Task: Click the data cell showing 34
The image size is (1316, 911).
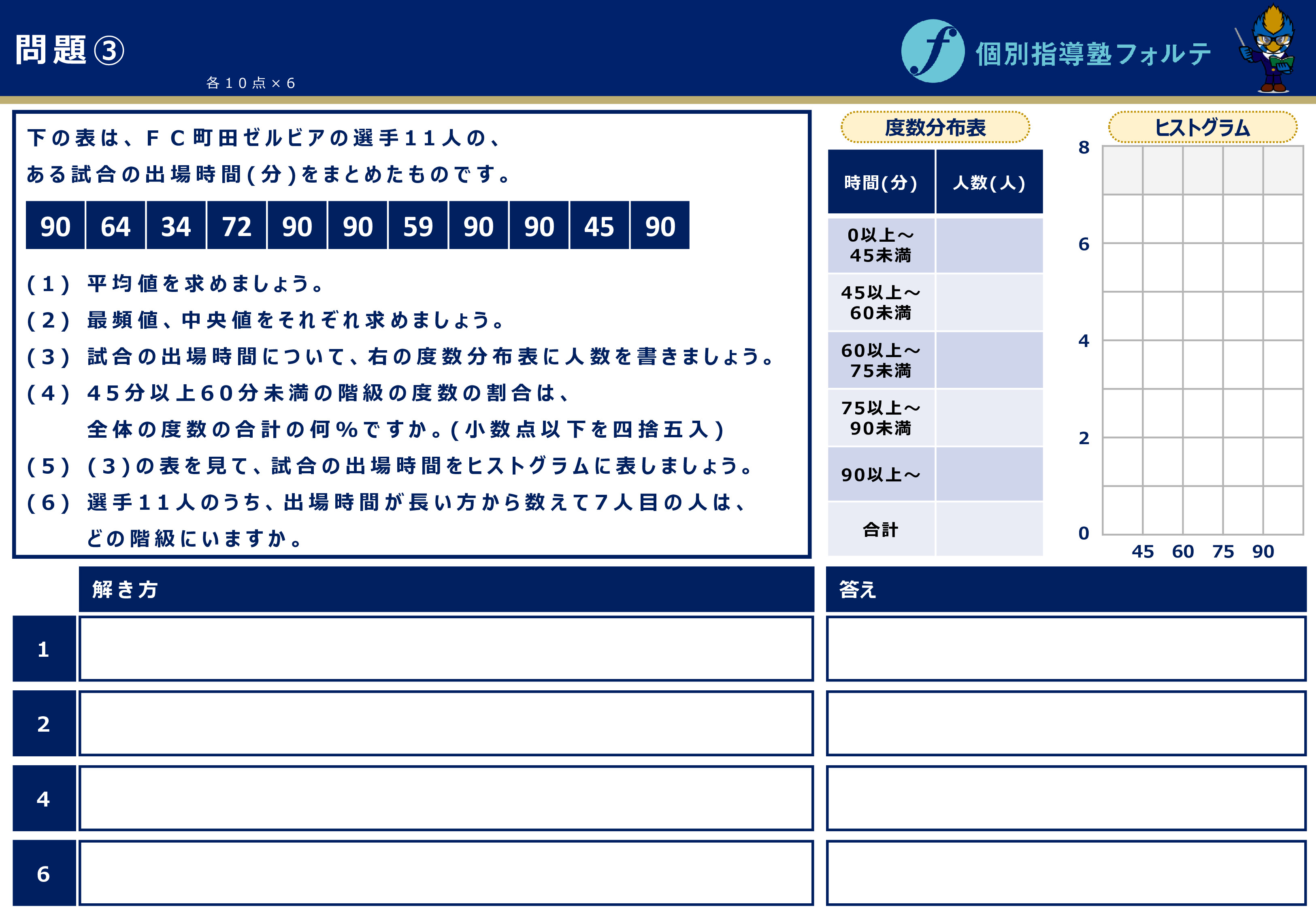Action: pos(176,226)
